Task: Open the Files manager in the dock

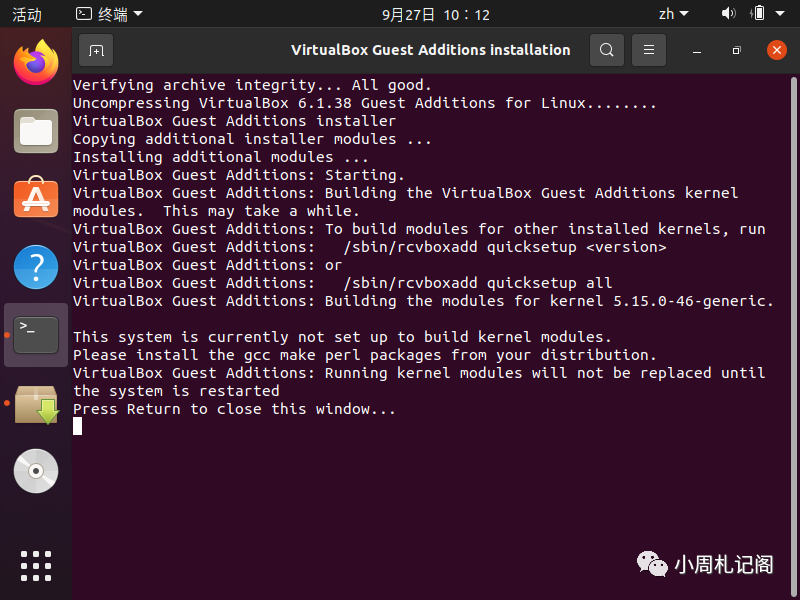Action: coord(36,131)
